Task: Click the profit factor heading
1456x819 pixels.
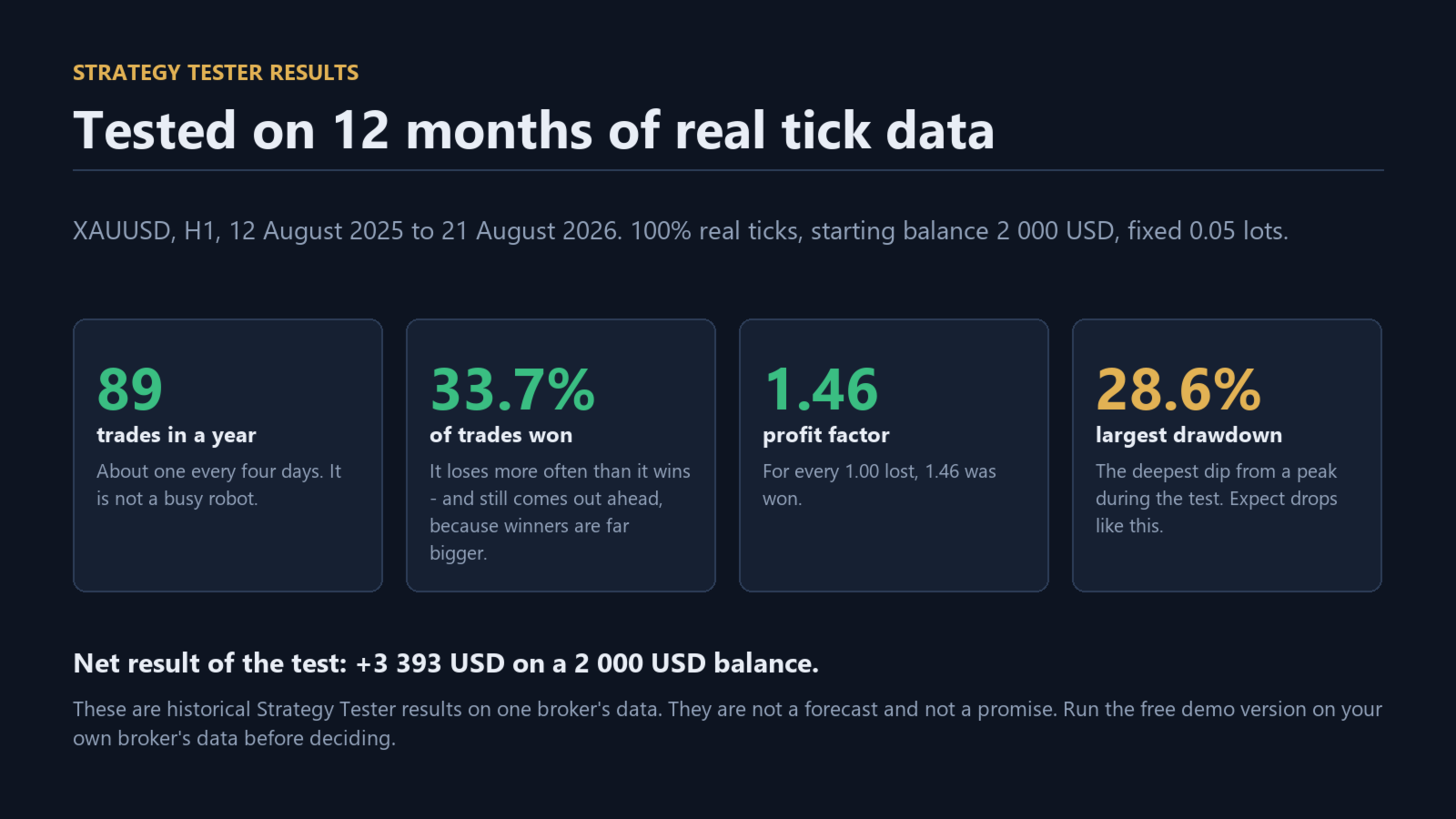Action: pyautogui.click(x=826, y=435)
